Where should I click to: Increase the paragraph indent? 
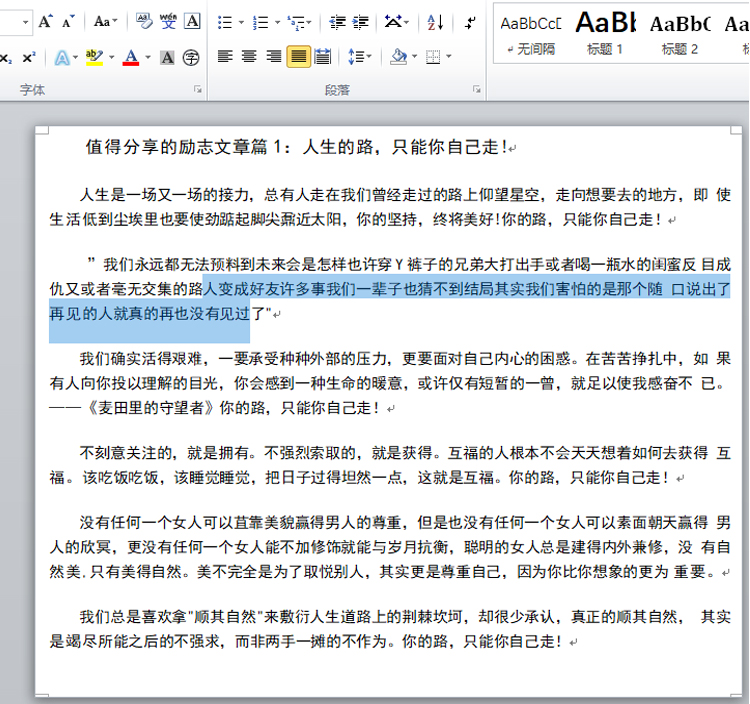coord(360,22)
